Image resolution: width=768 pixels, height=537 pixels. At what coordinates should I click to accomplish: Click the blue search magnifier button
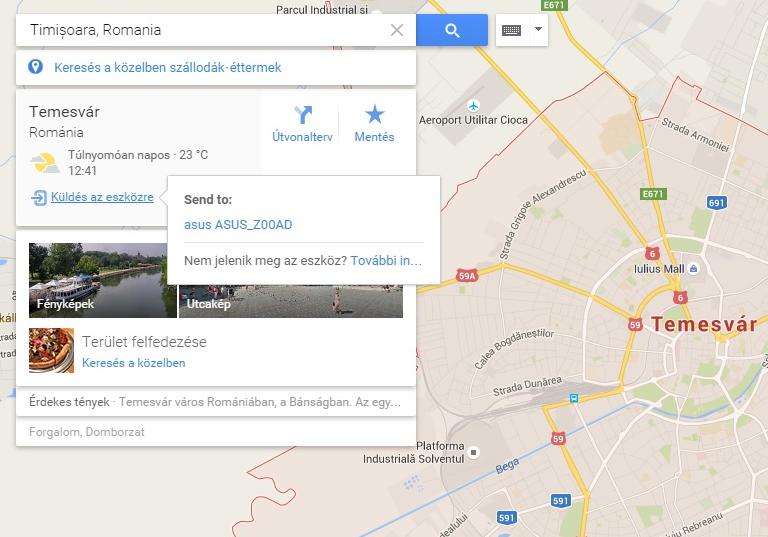click(452, 30)
